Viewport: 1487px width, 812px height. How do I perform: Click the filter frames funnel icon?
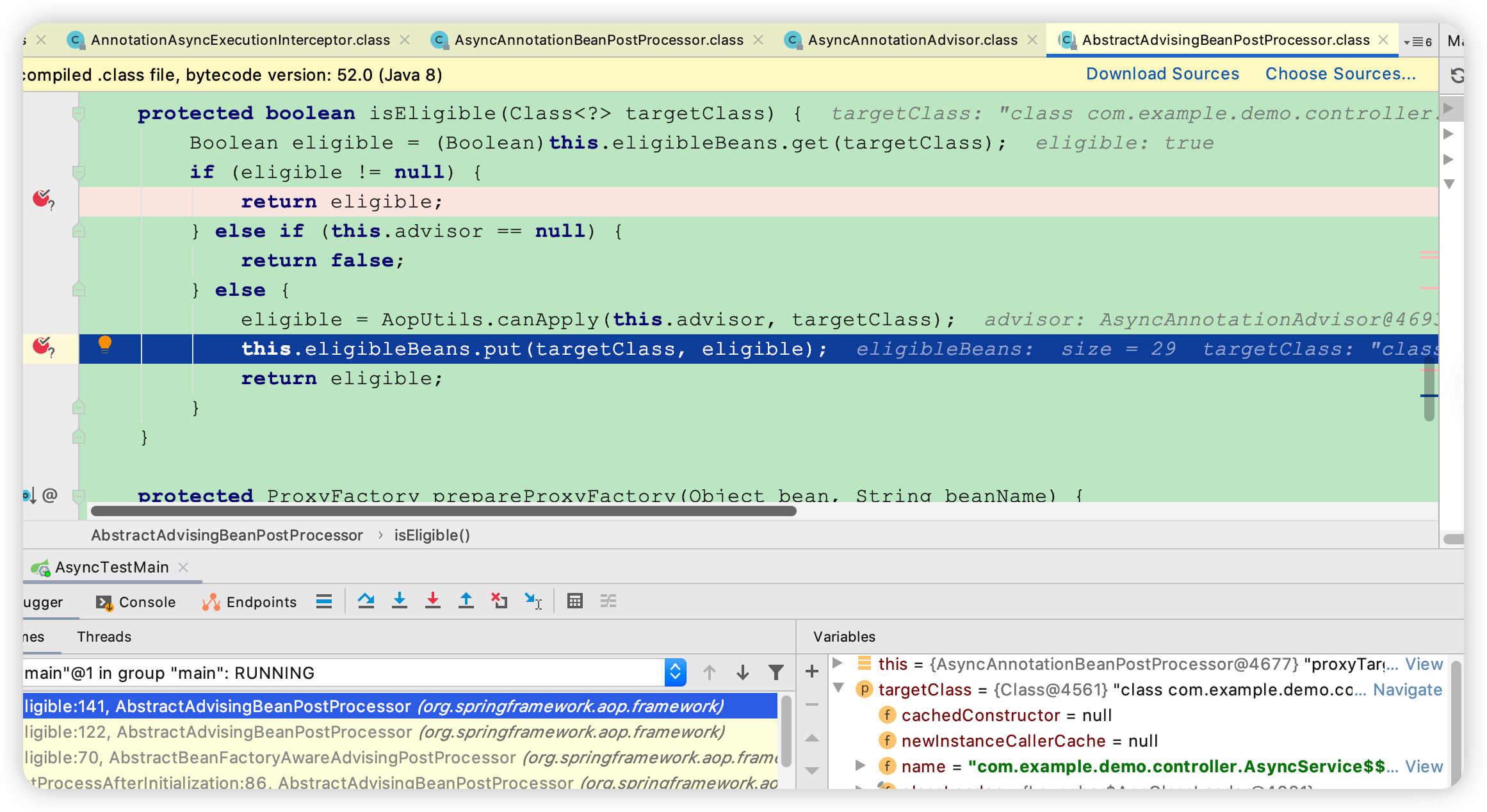776,672
